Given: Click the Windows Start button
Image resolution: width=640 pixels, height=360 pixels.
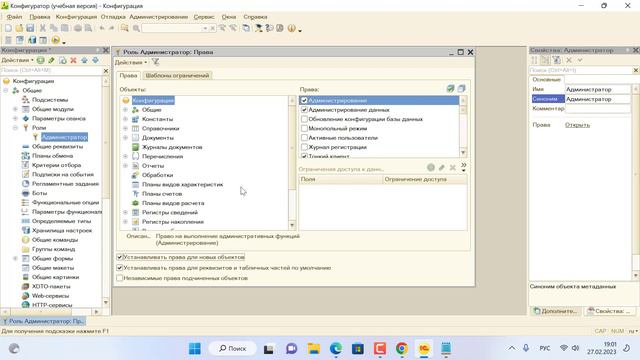Looking at the screenshot, I should pos(195,349).
